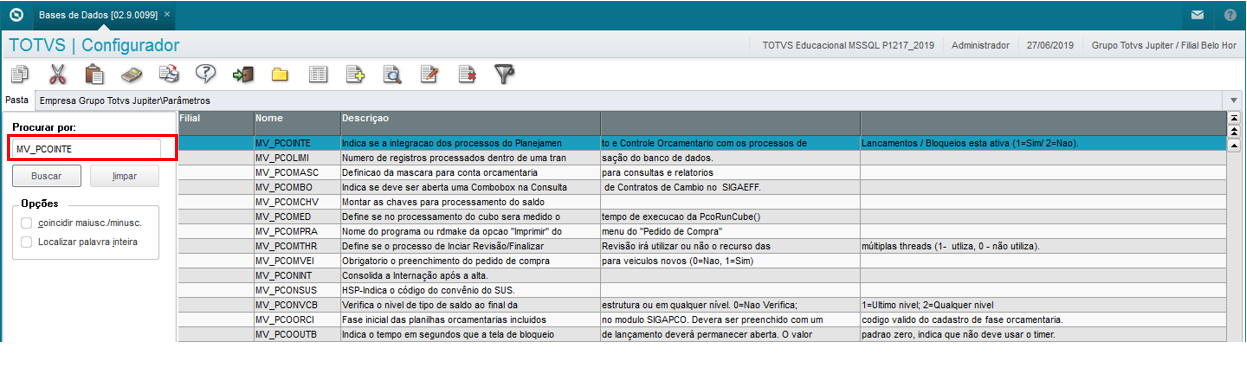The width and height of the screenshot is (1247, 365).
Task: Jump to first record with top arrow
Action: coord(1233,118)
